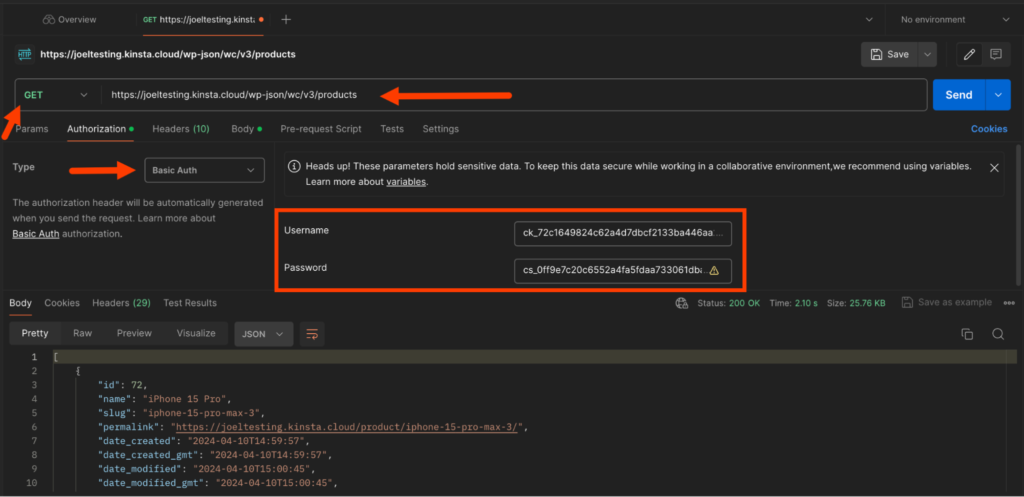Image resolution: width=1024 pixels, height=497 pixels.
Task: Dismiss the Heads up sensitive data banner
Action: [x=994, y=168]
